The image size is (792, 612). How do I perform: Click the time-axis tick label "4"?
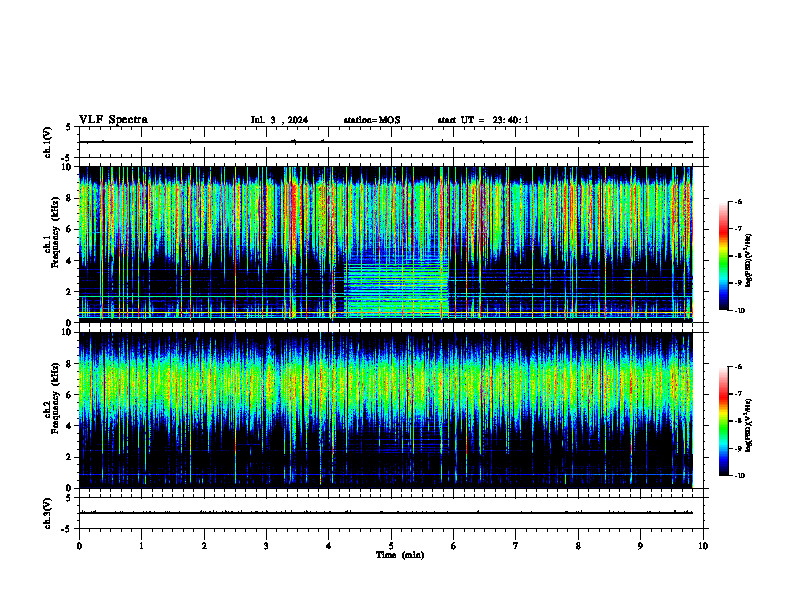pyautogui.click(x=329, y=546)
